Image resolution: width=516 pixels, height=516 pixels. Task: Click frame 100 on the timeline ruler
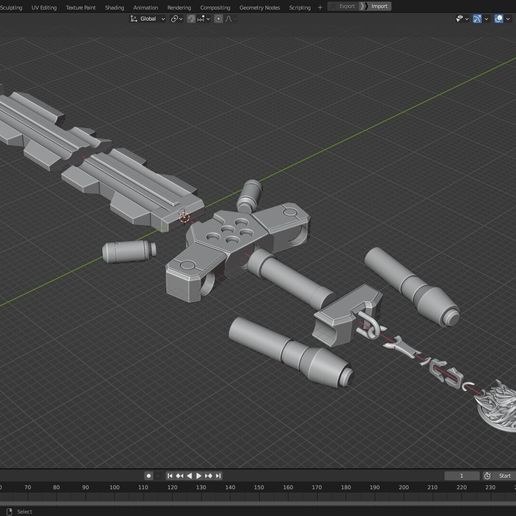tap(114, 487)
